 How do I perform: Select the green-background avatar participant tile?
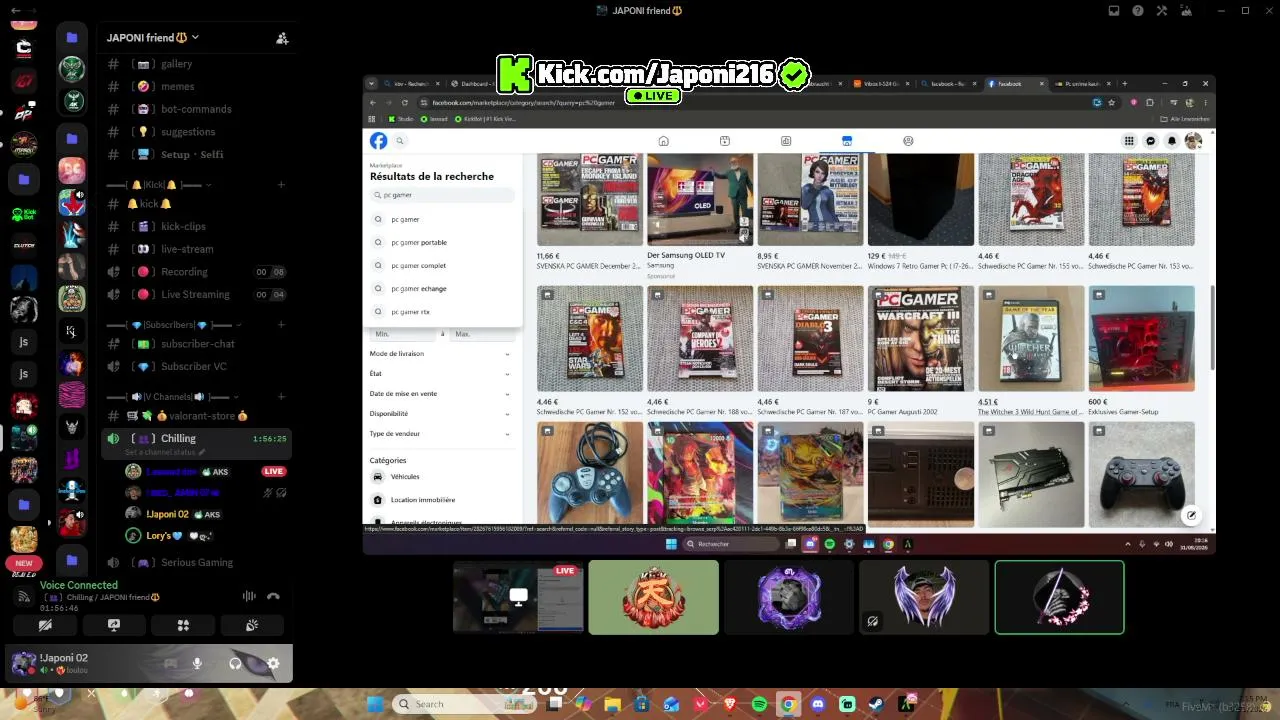pyautogui.click(x=653, y=597)
